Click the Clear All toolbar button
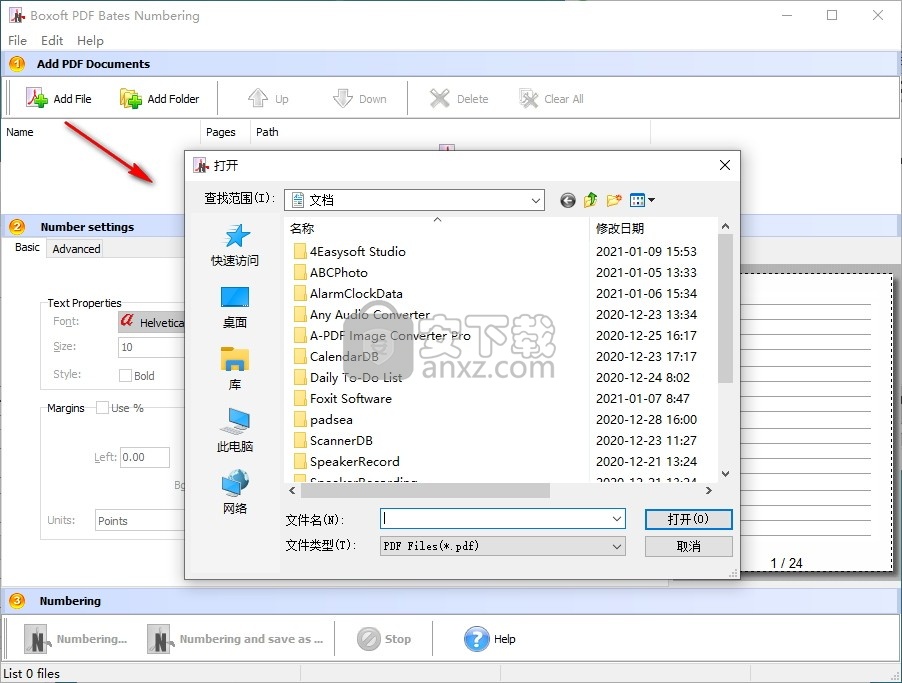This screenshot has height=683, width=902. 551,98
